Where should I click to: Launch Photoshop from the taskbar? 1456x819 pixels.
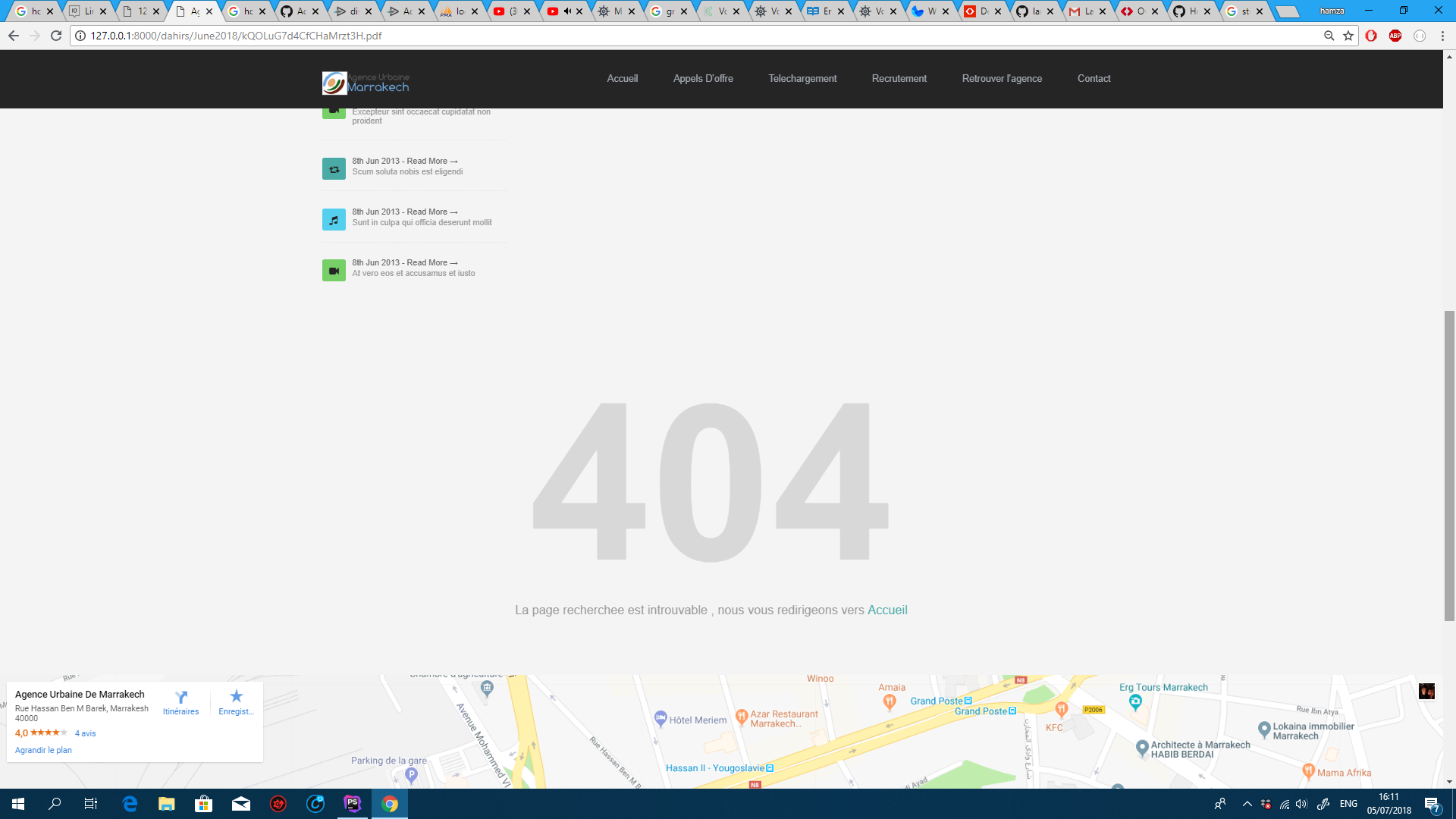point(353,805)
